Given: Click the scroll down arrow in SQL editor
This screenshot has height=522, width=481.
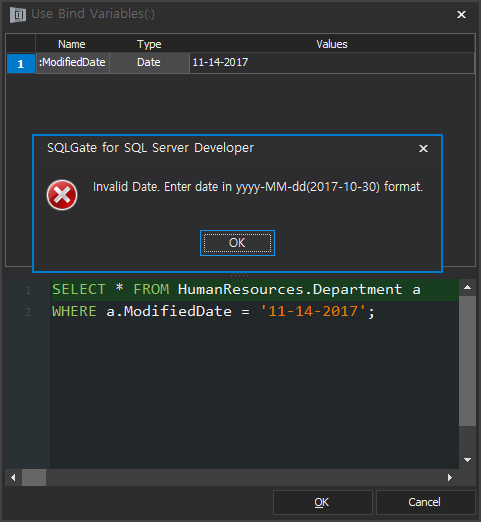Looking at the screenshot, I should (467, 460).
